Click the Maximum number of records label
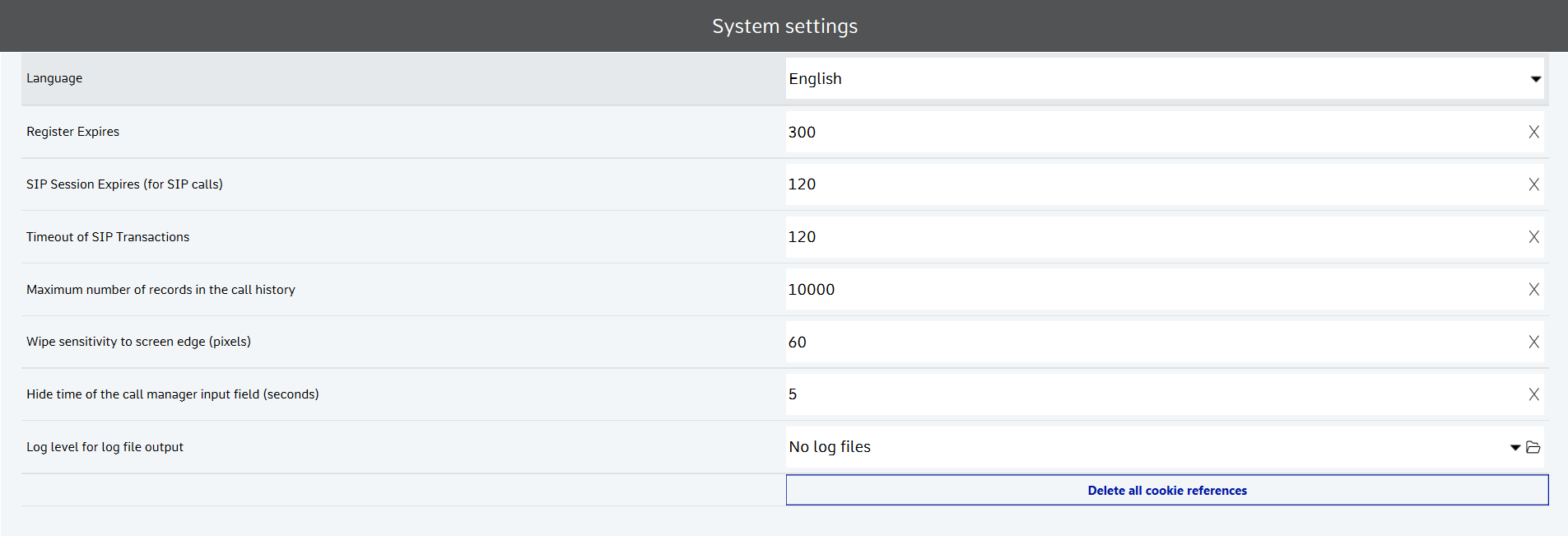The height and width of the screenshot is (536, 1568). pos(161,290)
